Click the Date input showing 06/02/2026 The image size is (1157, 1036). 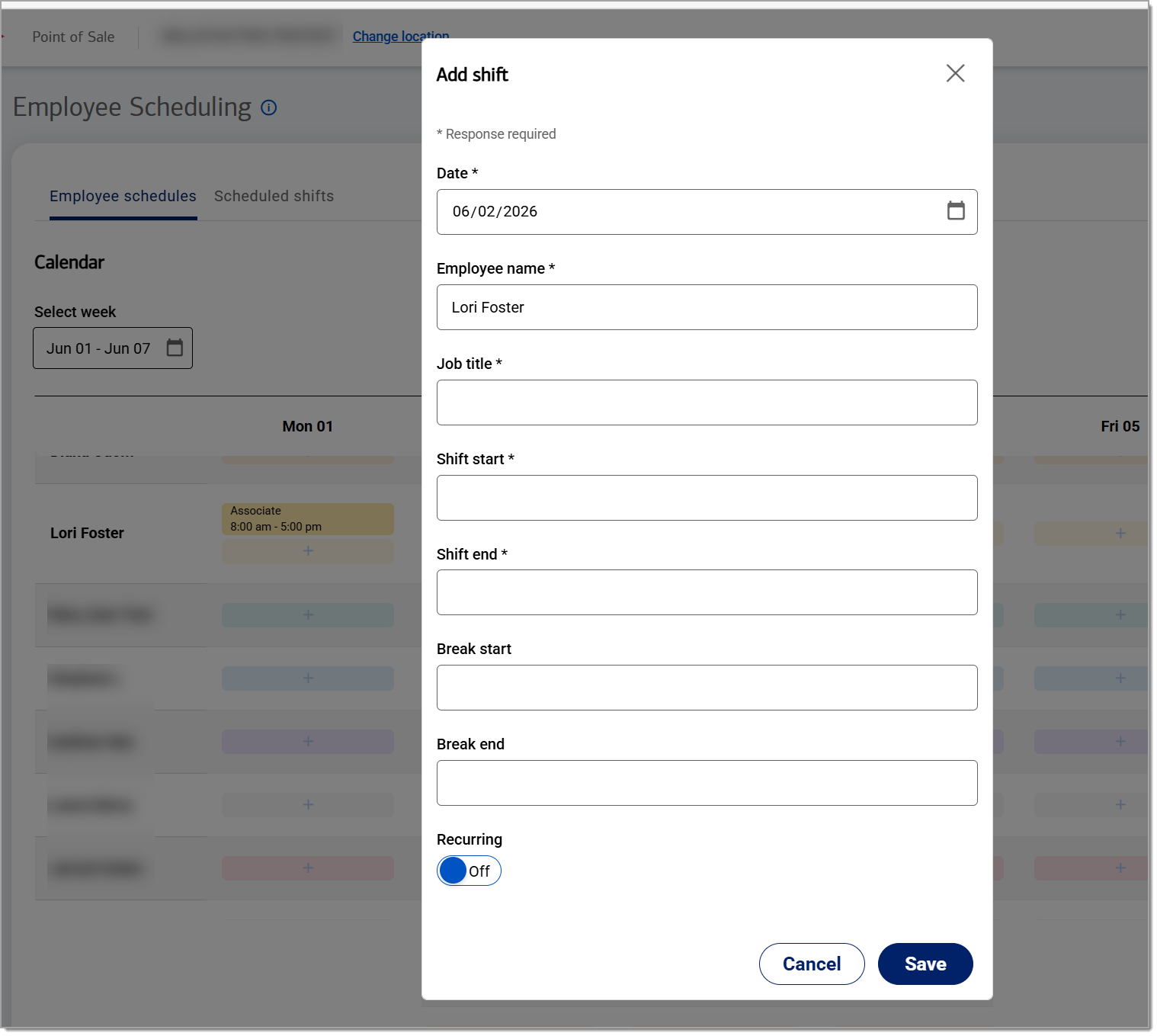[707, 212]
